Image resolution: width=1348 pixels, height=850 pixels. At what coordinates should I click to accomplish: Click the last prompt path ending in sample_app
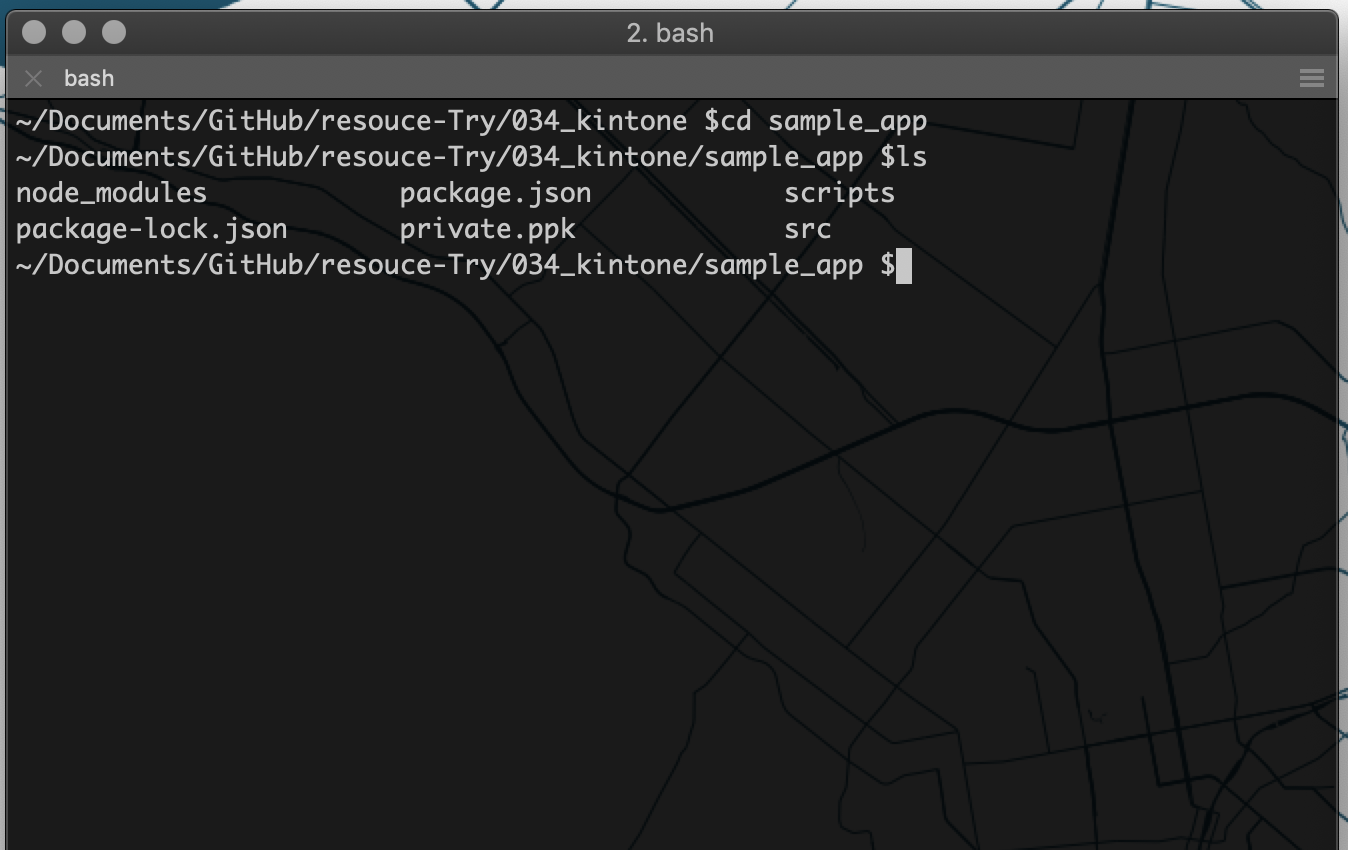[x=440, y=265]
